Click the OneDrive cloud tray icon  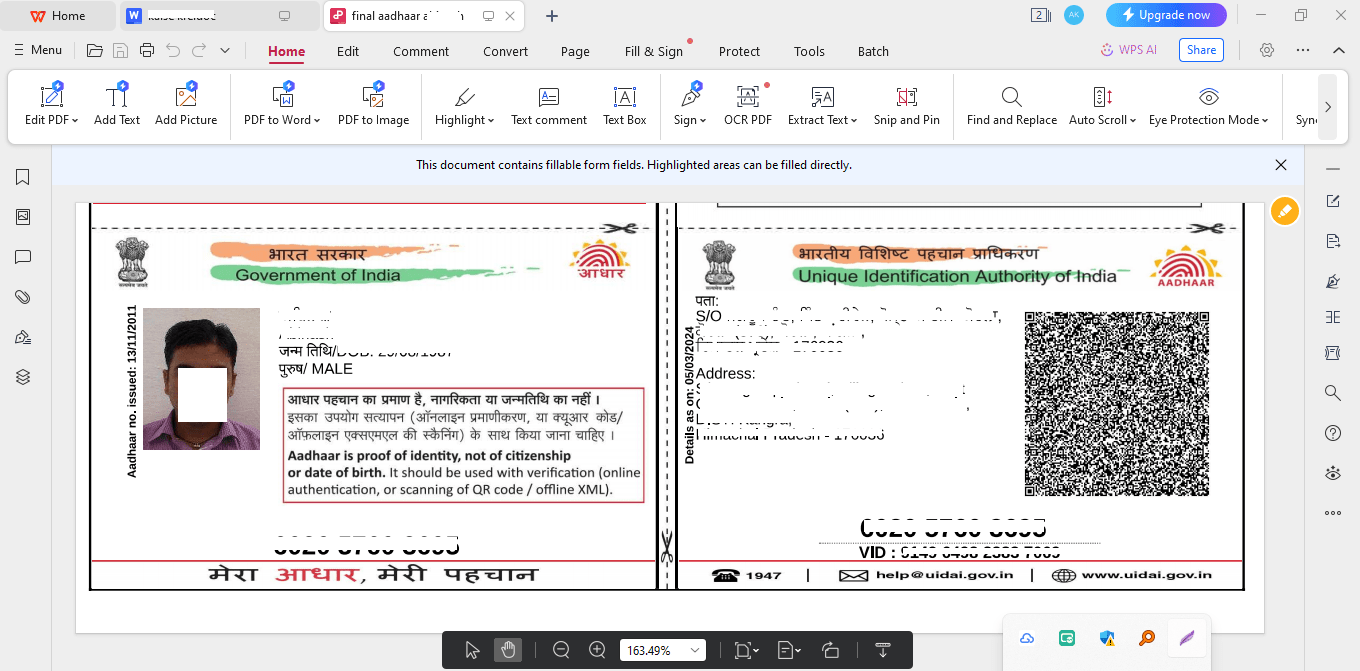1027,638
